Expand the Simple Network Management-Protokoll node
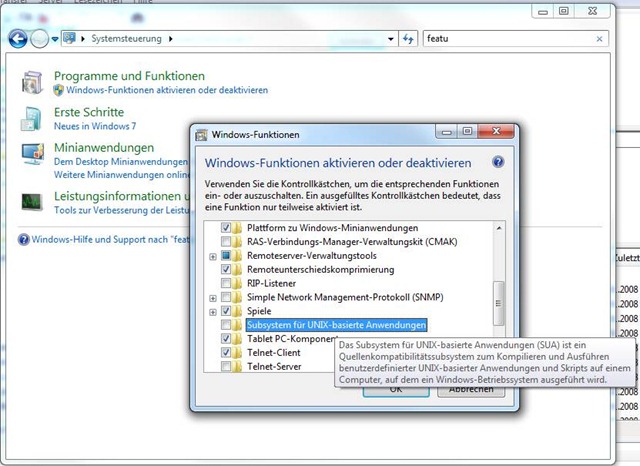 [213, 298]
